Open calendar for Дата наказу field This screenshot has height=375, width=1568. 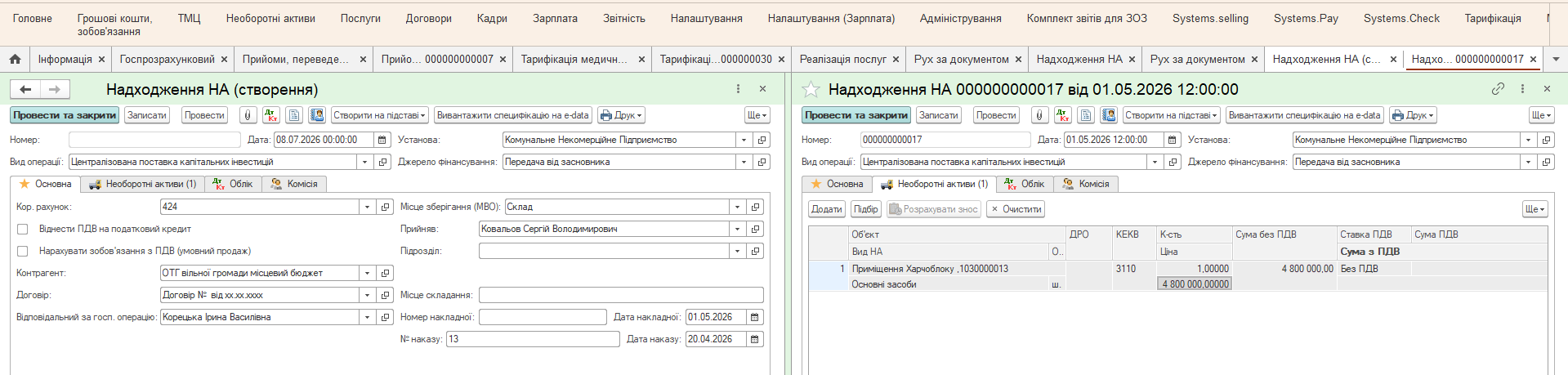[x=755, y=339]
